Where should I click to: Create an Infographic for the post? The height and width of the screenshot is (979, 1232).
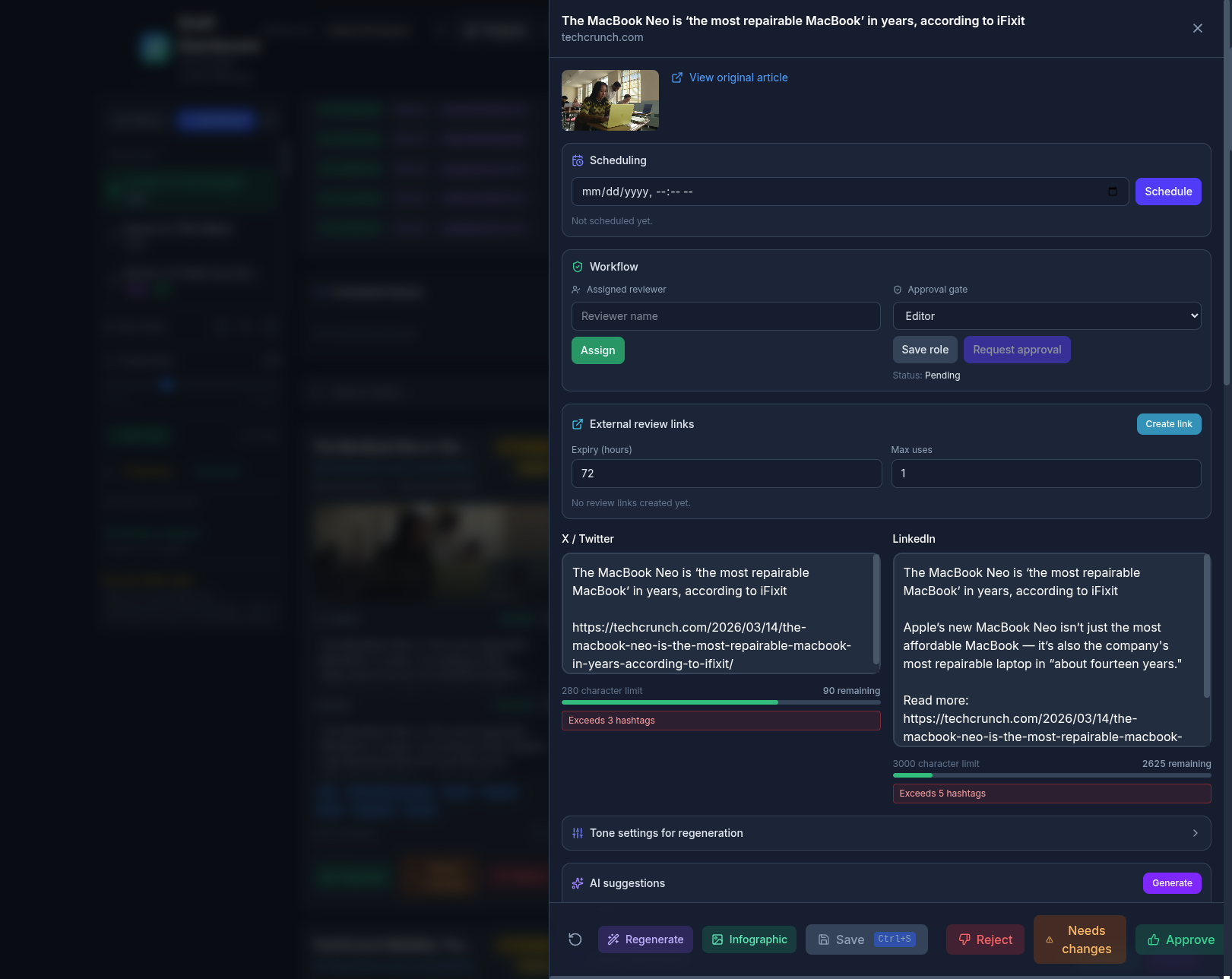(749, 939)
